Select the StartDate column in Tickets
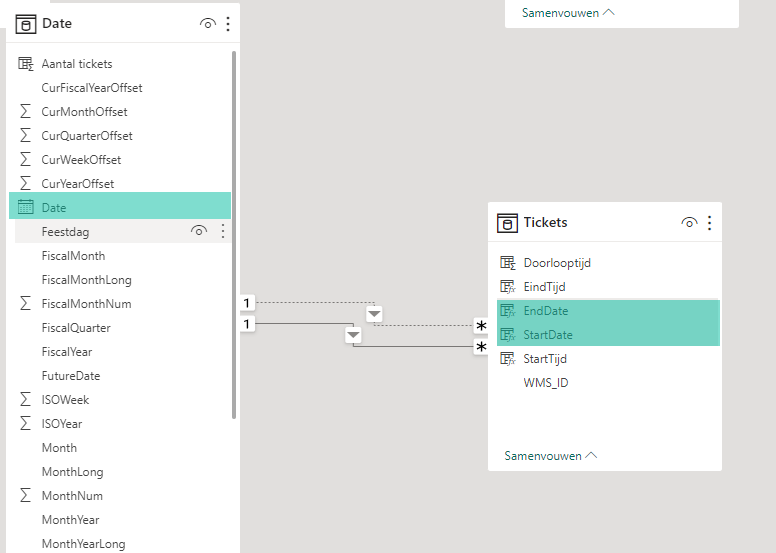The height and width of the screenshot is (553, 776). click(548, 335)
